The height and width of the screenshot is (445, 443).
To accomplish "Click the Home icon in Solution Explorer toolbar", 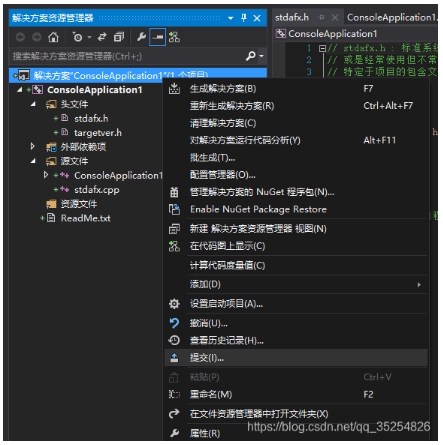I will pos(53,37).
